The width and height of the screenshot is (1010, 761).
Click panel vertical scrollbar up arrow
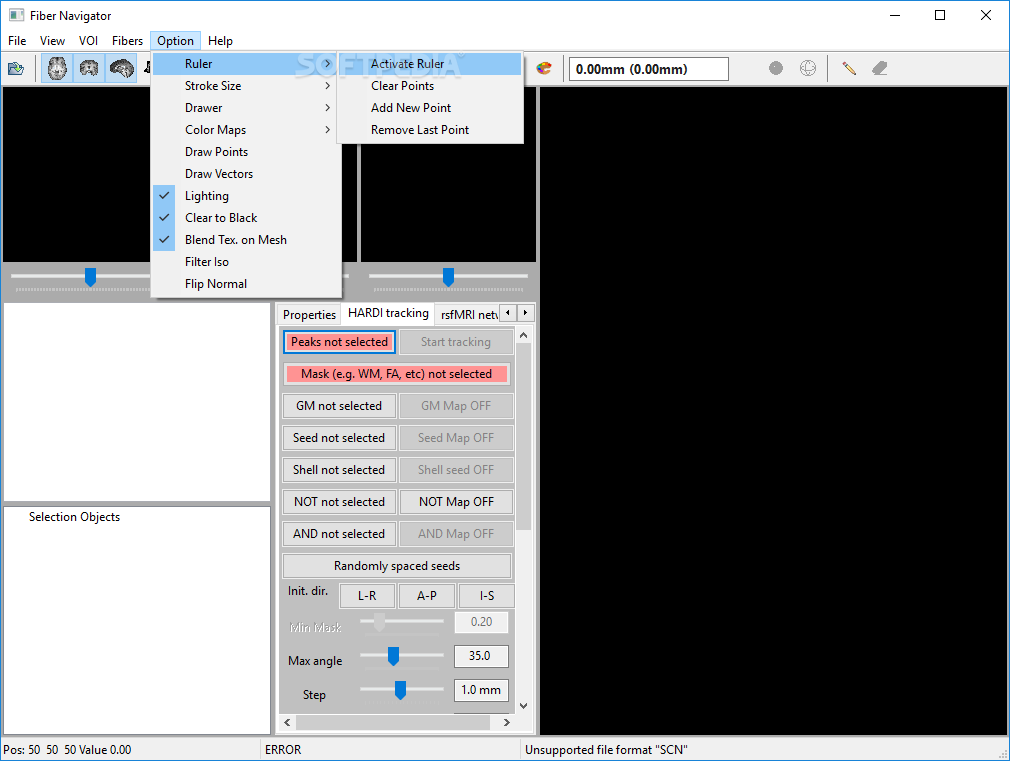click(x=524, y=335)
